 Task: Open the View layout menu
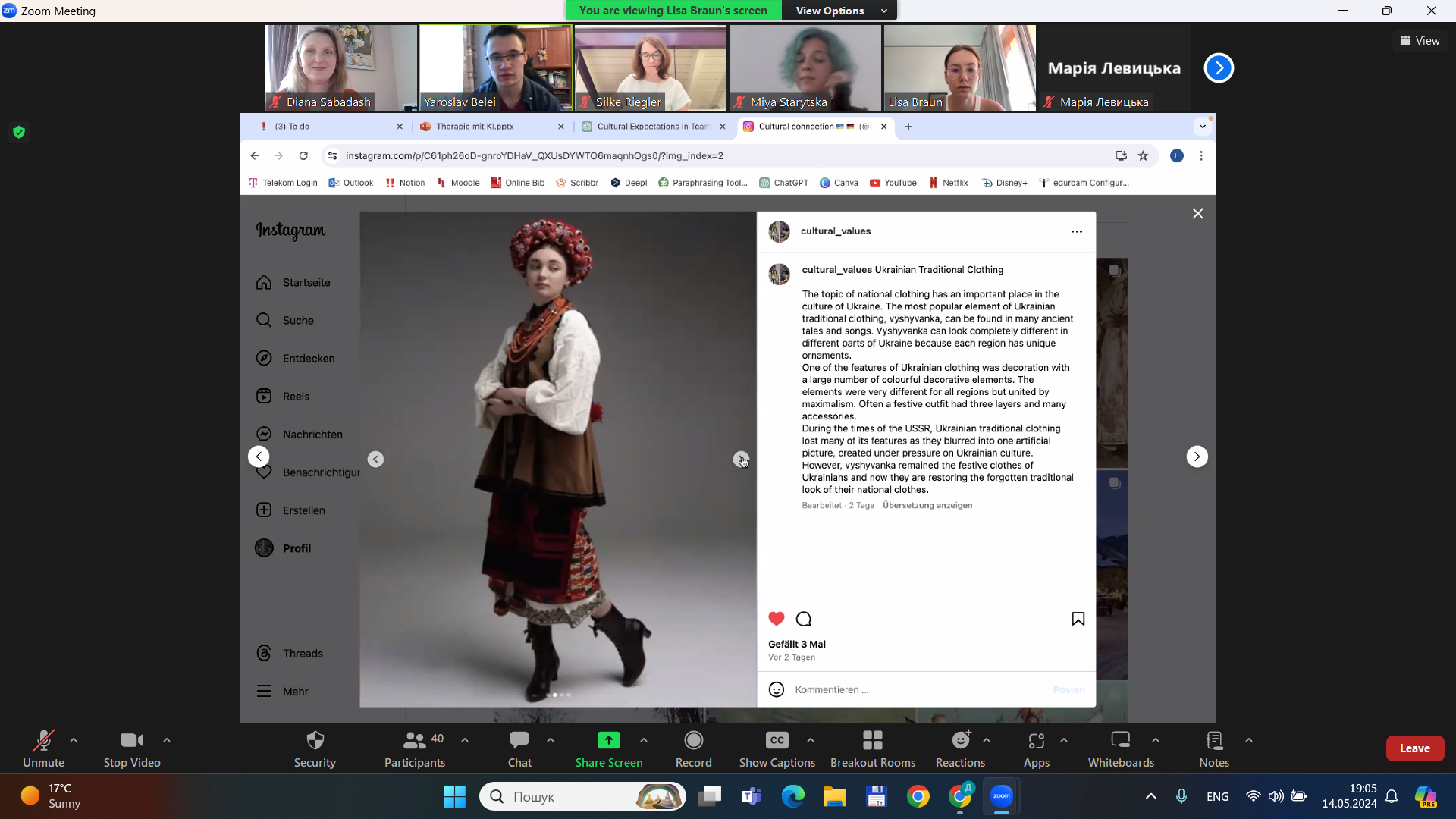click(x=1420, y=41)
